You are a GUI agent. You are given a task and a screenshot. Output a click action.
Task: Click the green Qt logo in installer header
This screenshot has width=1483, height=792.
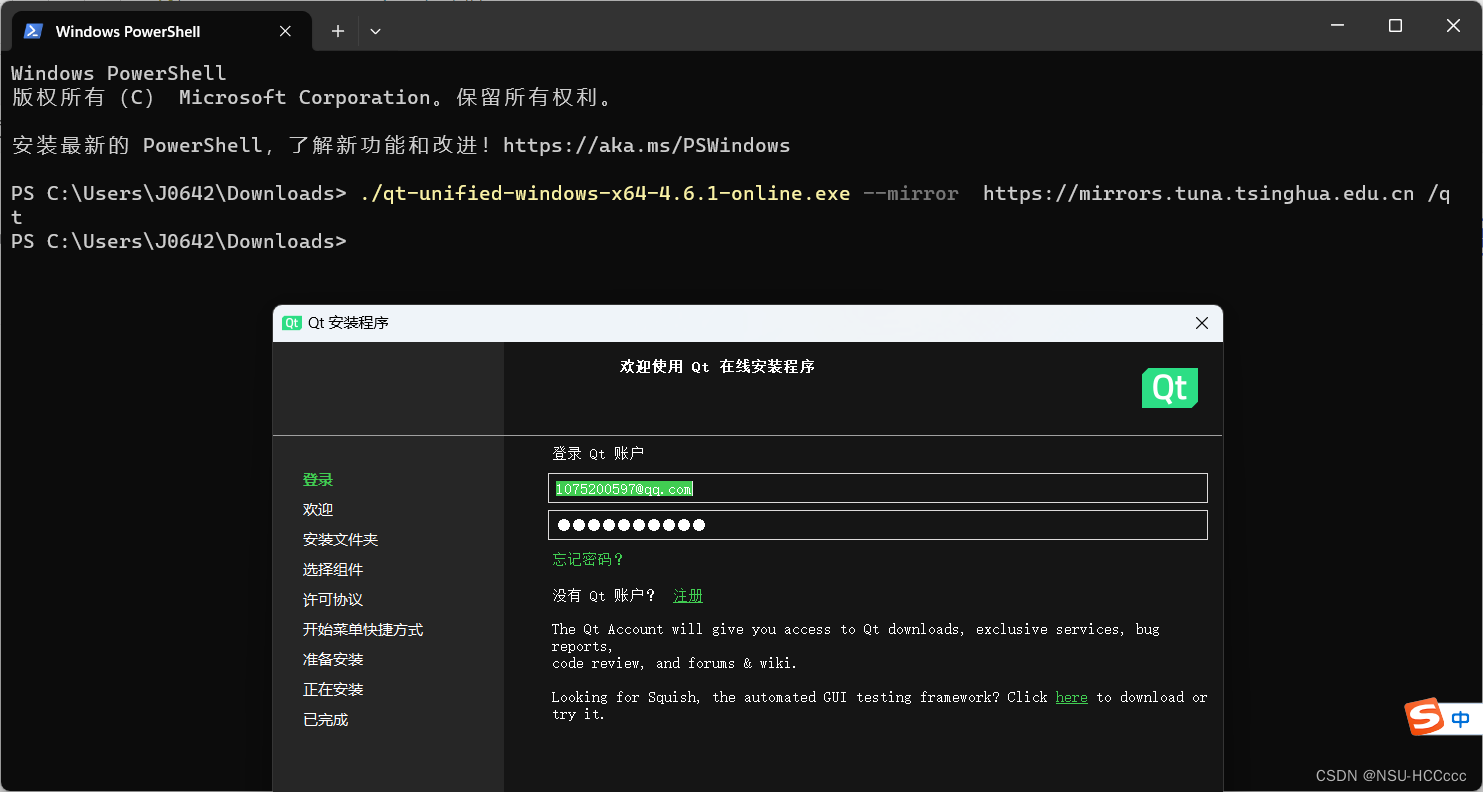pyautogui.click(x=1169, y=388)
